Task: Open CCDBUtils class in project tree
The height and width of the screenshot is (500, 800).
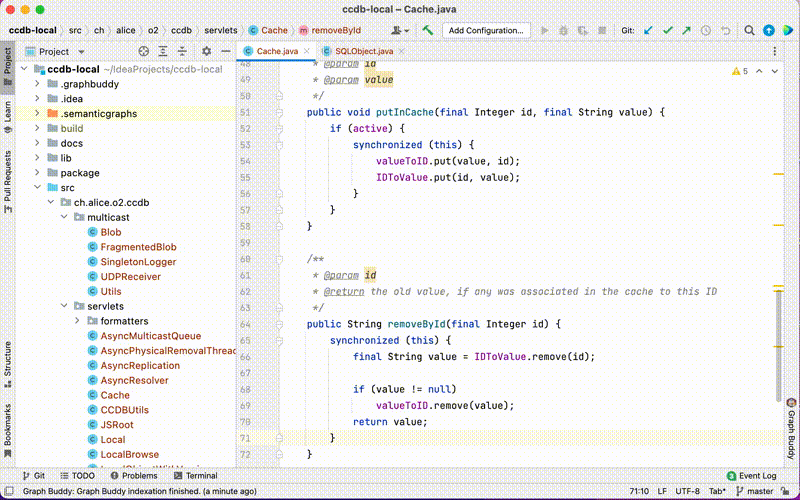Action: point(124,410)
